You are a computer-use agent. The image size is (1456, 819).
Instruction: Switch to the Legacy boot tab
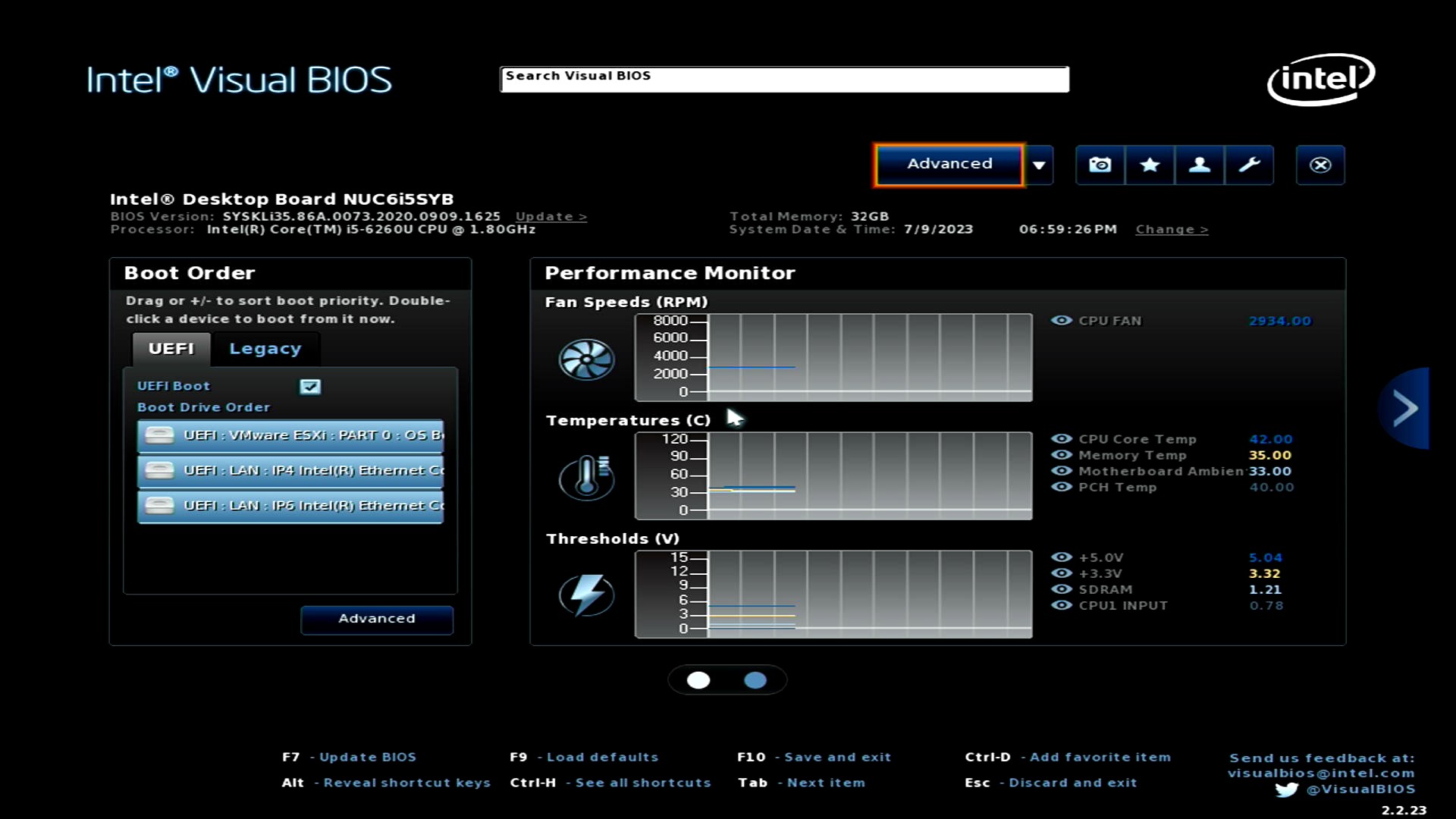[x=265, y=349]
